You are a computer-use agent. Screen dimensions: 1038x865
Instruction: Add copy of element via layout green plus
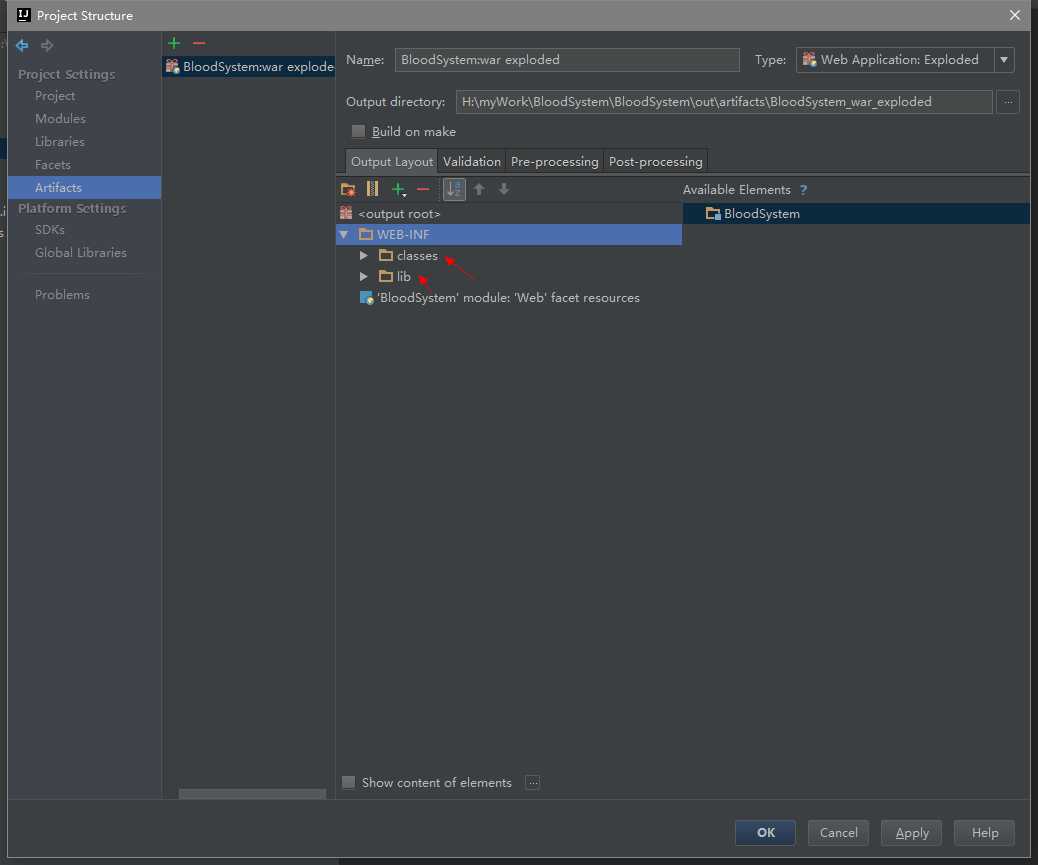coord(399,190)
